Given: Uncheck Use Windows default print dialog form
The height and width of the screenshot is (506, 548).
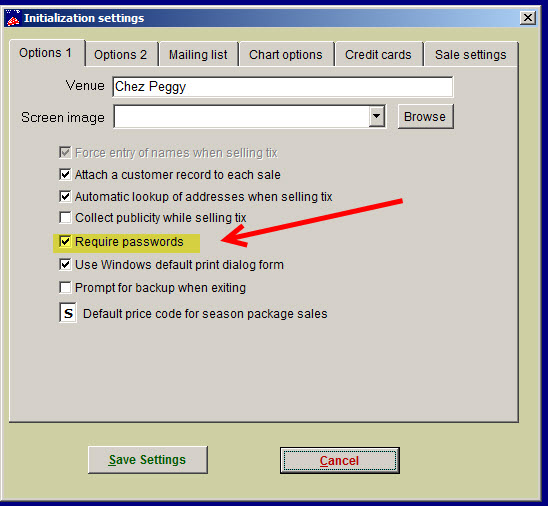Looking at the screenshot, I should pos(65,264).
